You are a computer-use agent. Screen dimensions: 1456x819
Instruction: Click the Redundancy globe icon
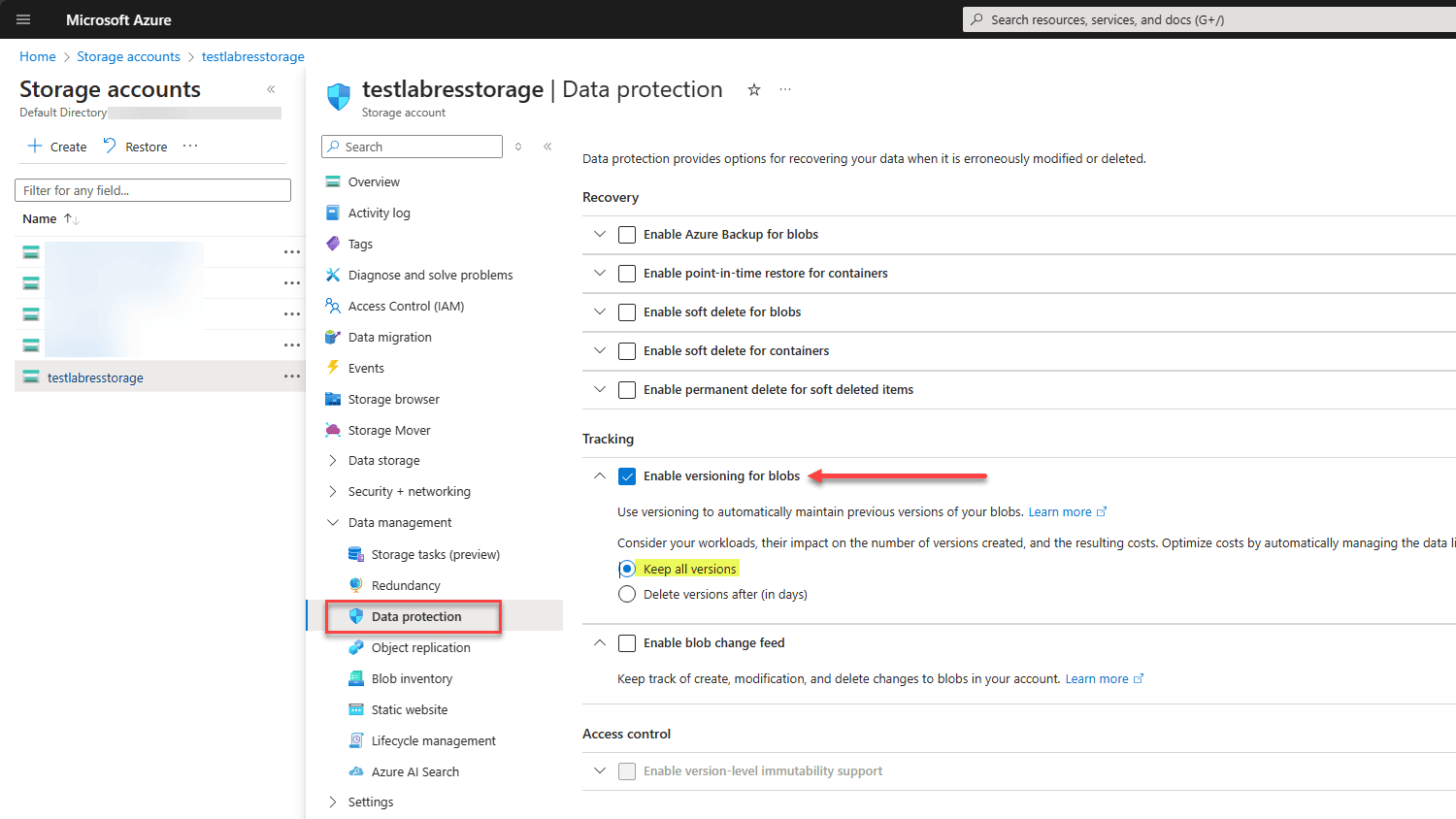pos(356,585)
